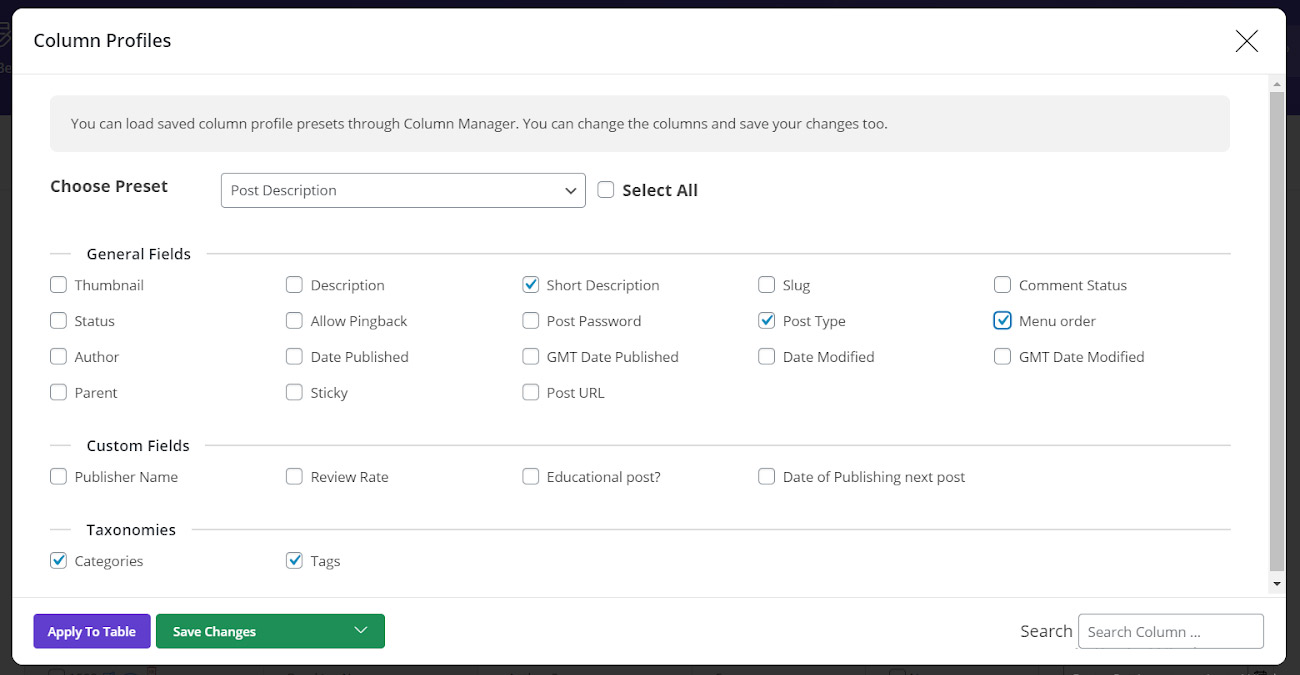Focus the Search Column input field
Screen dimensions: 1300x675
(x=1171, y=631)
